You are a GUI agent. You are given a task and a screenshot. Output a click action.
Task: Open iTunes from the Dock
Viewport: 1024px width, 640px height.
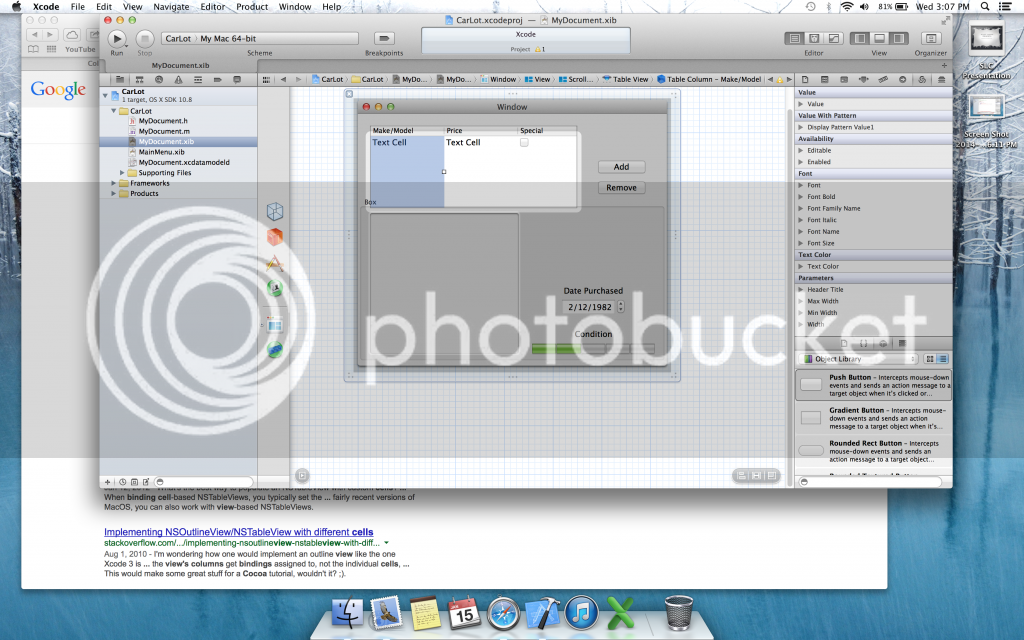point(581,613)
